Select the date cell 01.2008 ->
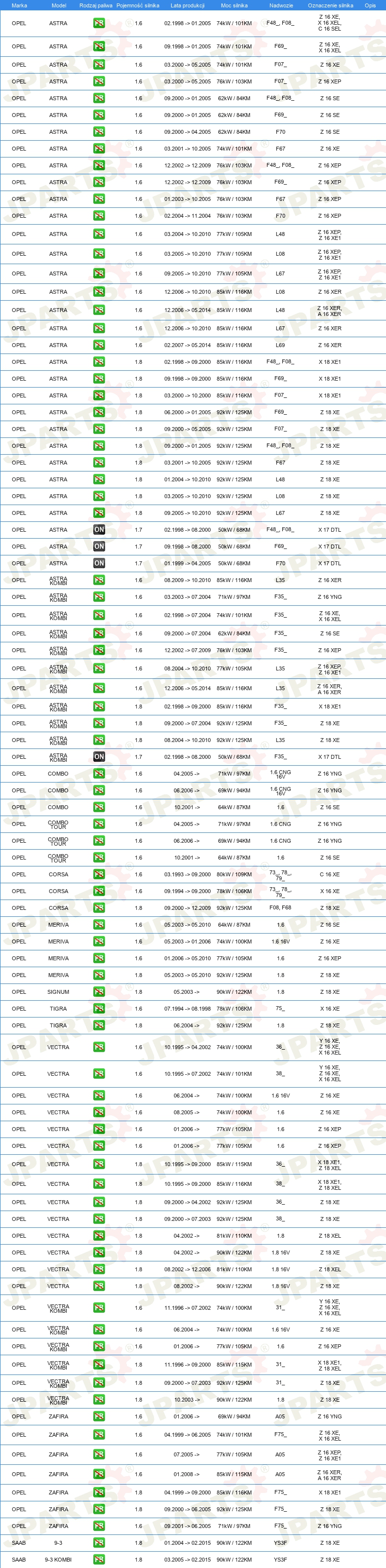This screenshot has width=386, height=1568. pyautogui.click(x=188, y=1474)
